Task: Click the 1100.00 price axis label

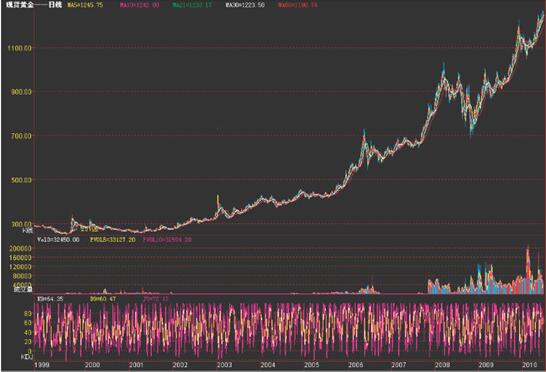Action: pos(20,48)
